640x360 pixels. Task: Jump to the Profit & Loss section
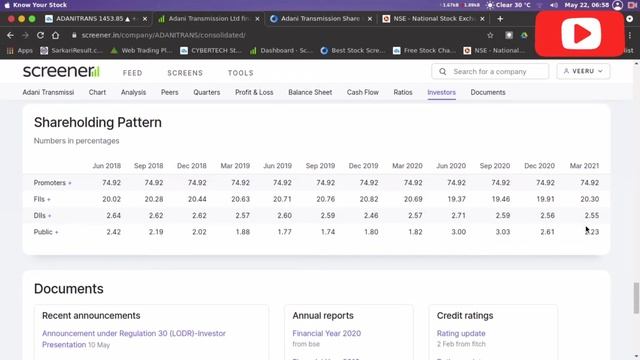254,92
